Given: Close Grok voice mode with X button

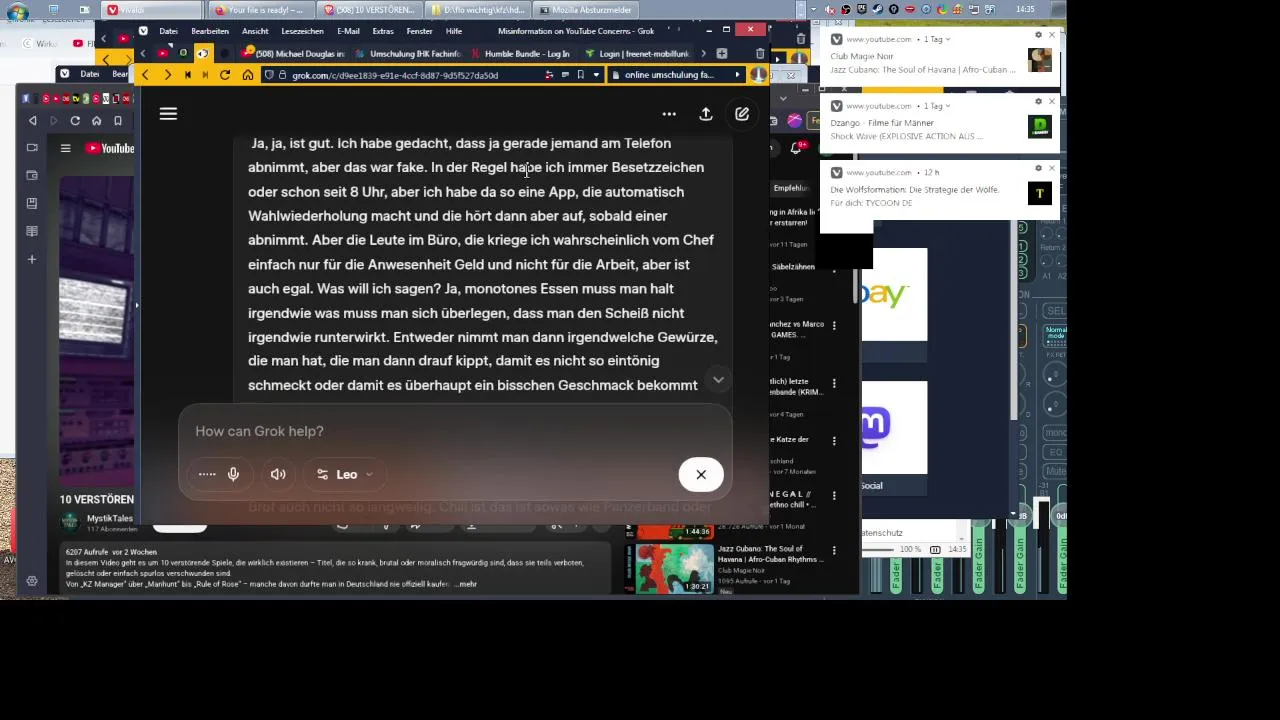Looking at the screenshot, I should (x=701, y=474).
